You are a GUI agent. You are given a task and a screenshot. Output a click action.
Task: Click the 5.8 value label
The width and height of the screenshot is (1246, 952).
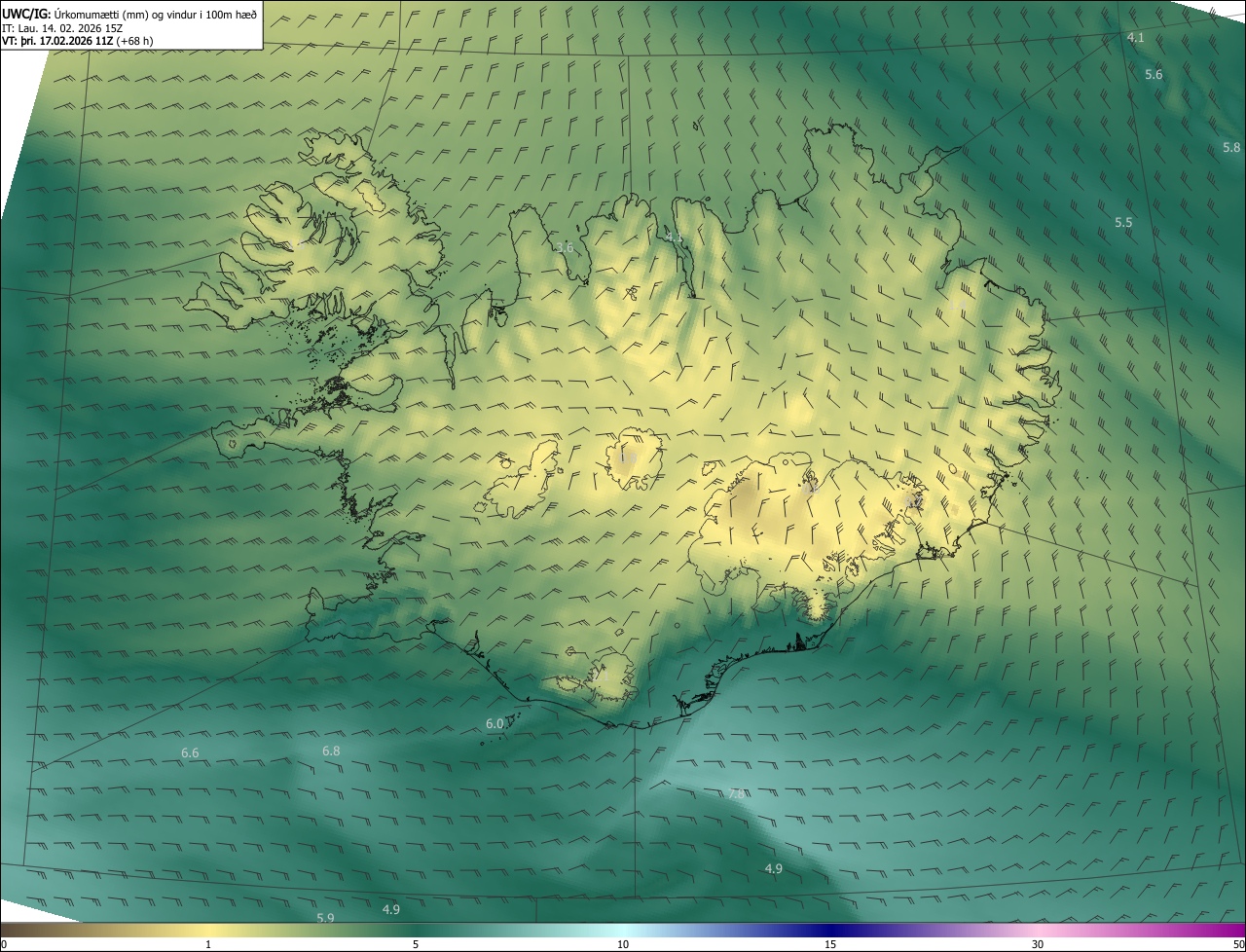1231,148
